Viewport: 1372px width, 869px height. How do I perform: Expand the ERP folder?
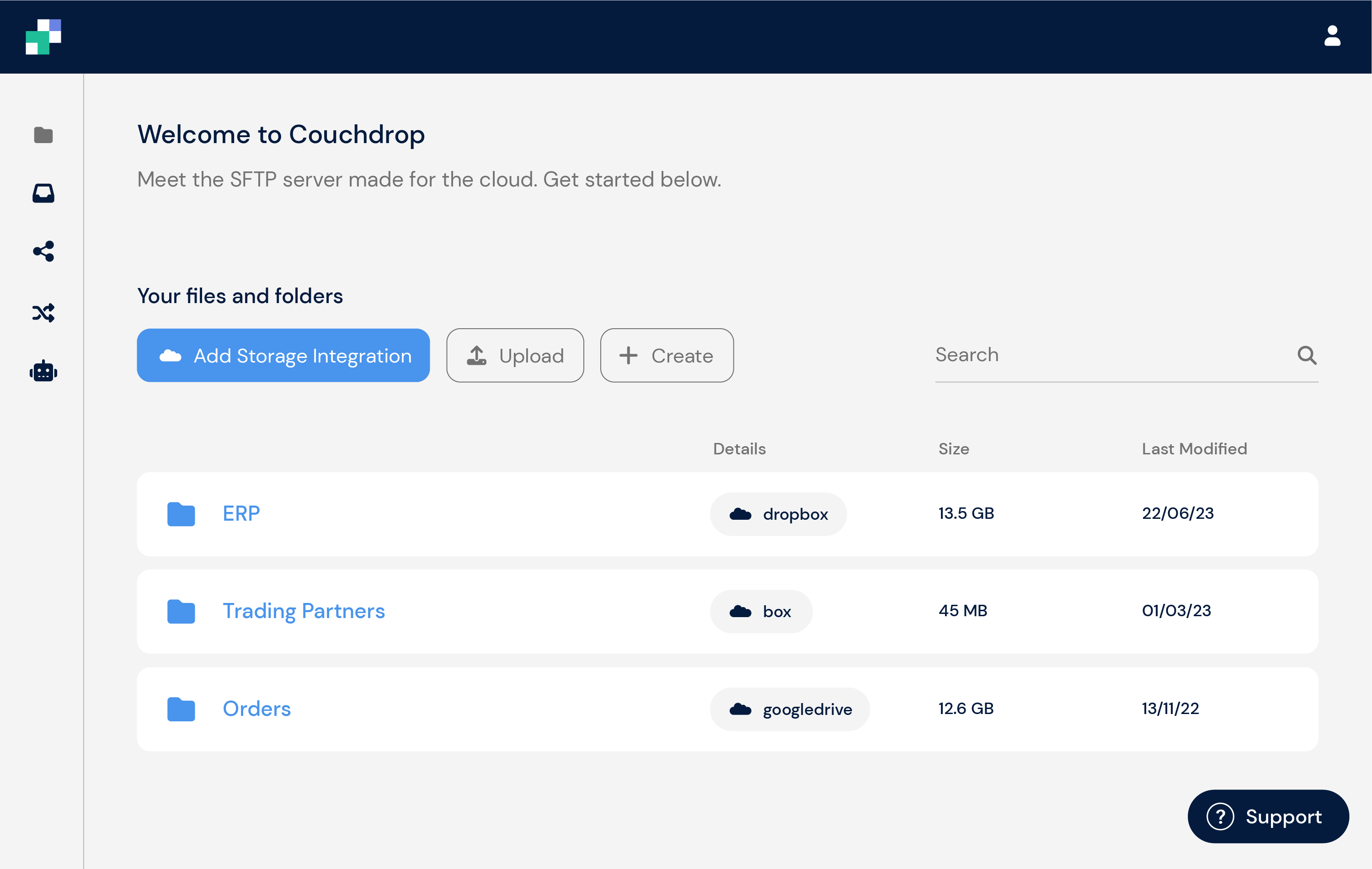tap(240, 513)
